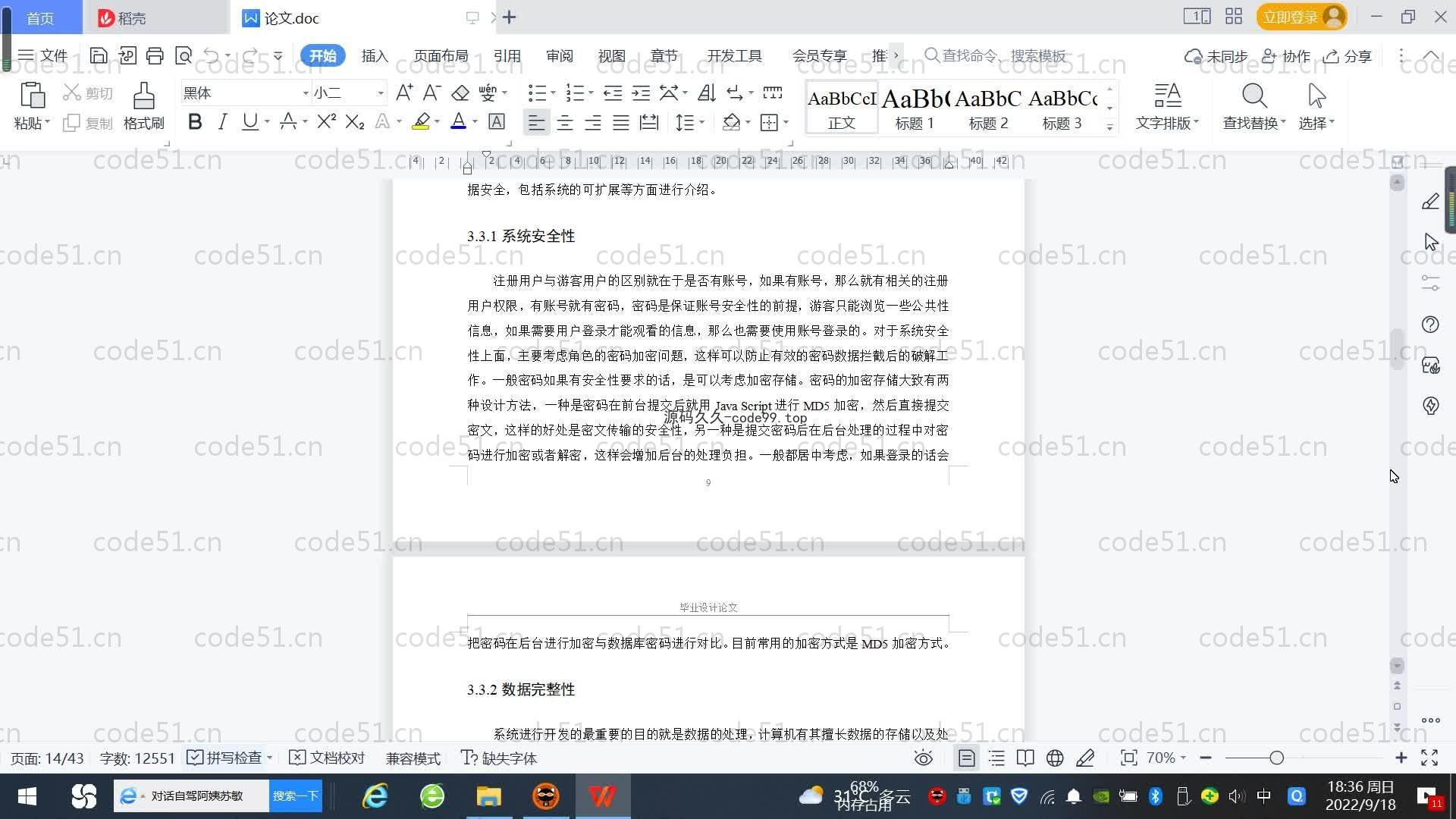Toggle right text alignment
Image resolution: width=1456 pixels, height=819 pixels.
(x=593, y=122)
